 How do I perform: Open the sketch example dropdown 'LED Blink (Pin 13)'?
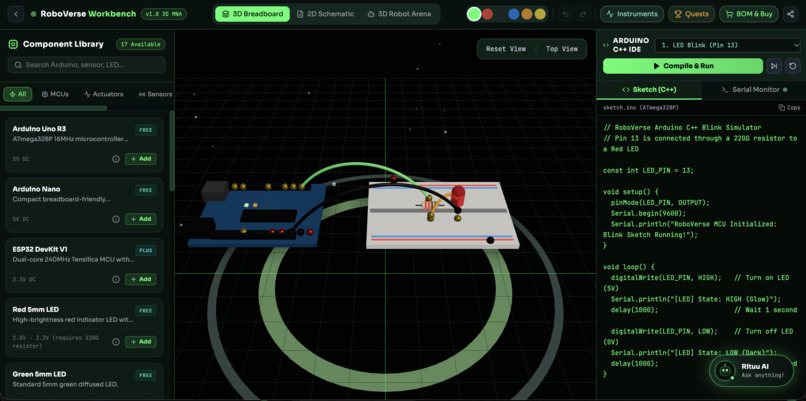pos(727,45)
